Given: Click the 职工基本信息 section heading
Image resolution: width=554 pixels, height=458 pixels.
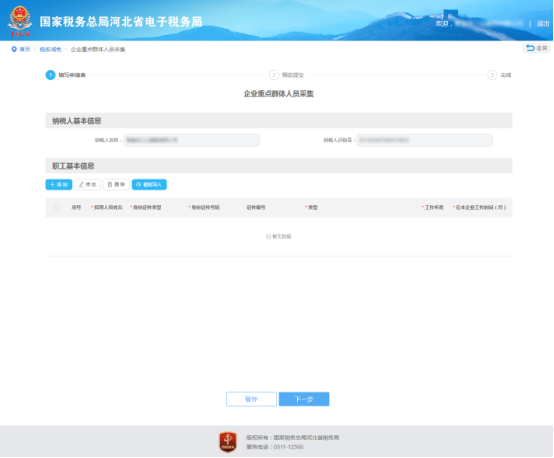Looking at the screenshot, I should coord(73,166).
